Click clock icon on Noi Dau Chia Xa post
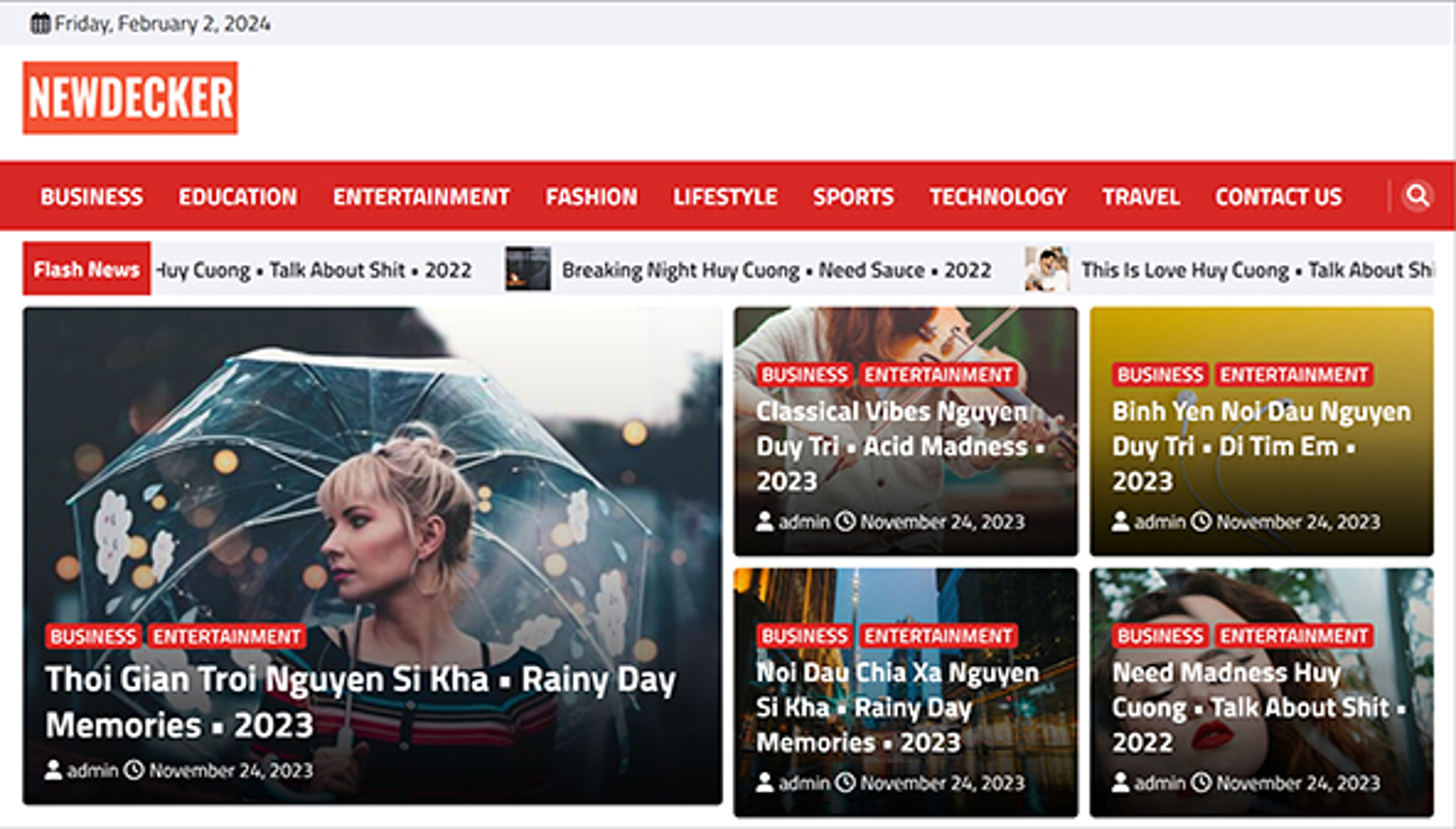The height and width of the screenshot is (829, 1456). [x=845, y=782]
